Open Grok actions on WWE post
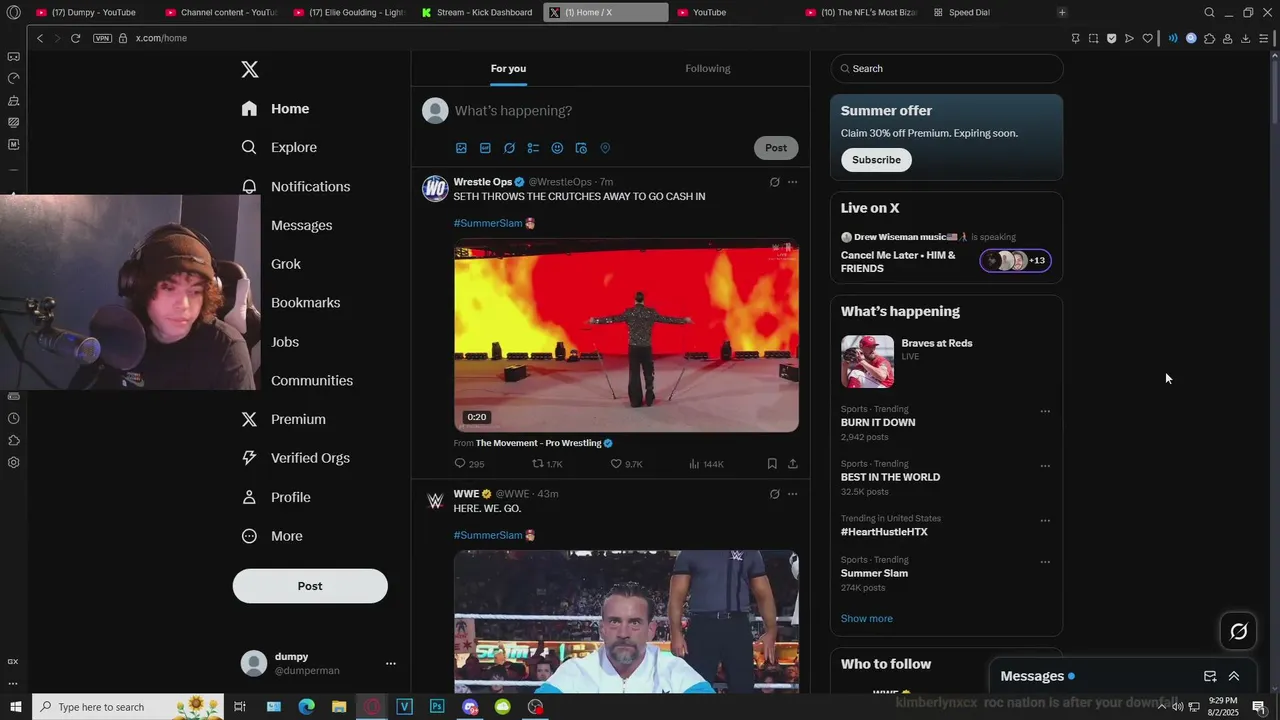Viewport: 1280px width, 720px height. point(774,494)
